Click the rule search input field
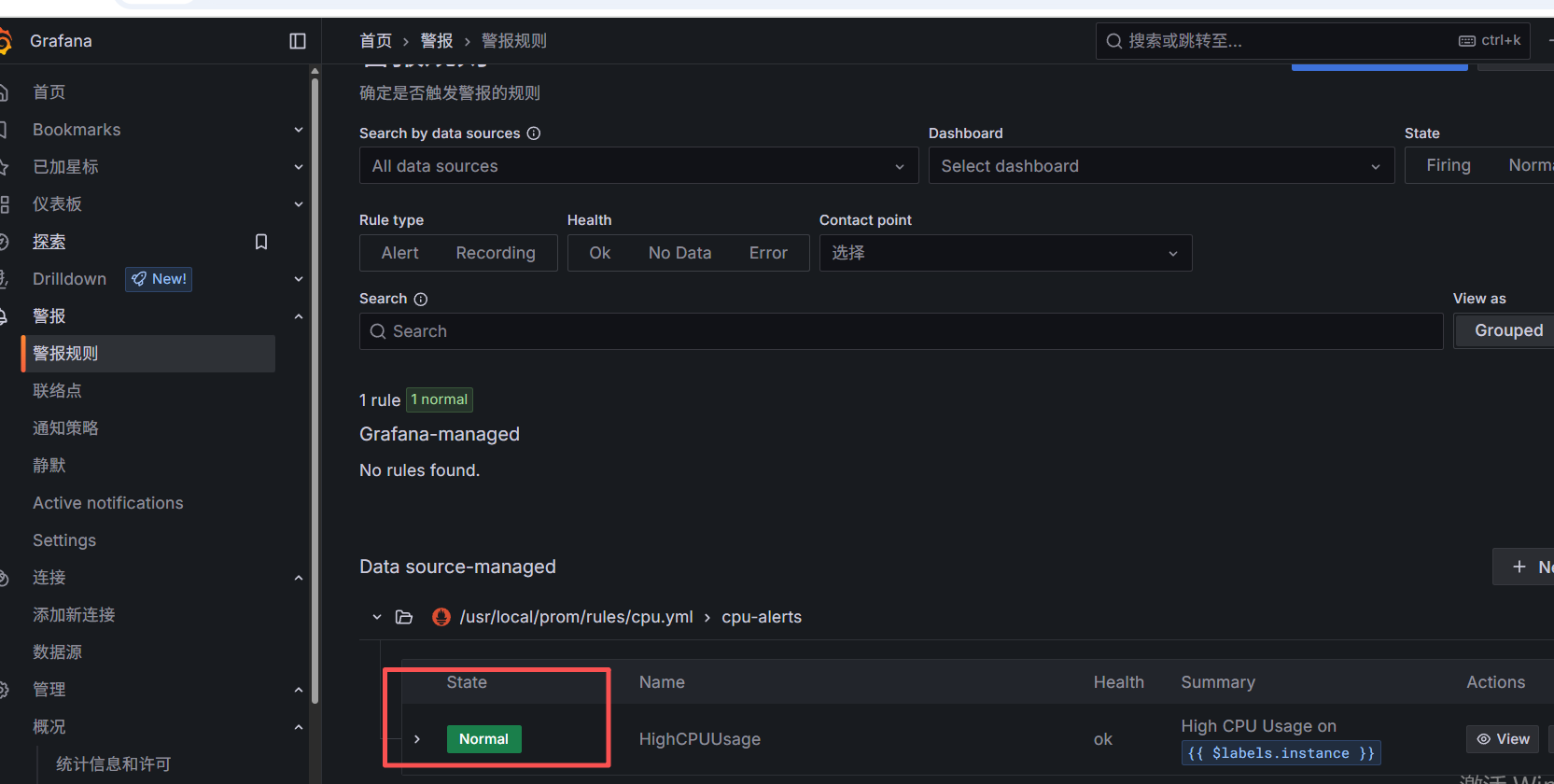Image resolution: width=1554 pixels, height=784 pixels. point(902,331)
